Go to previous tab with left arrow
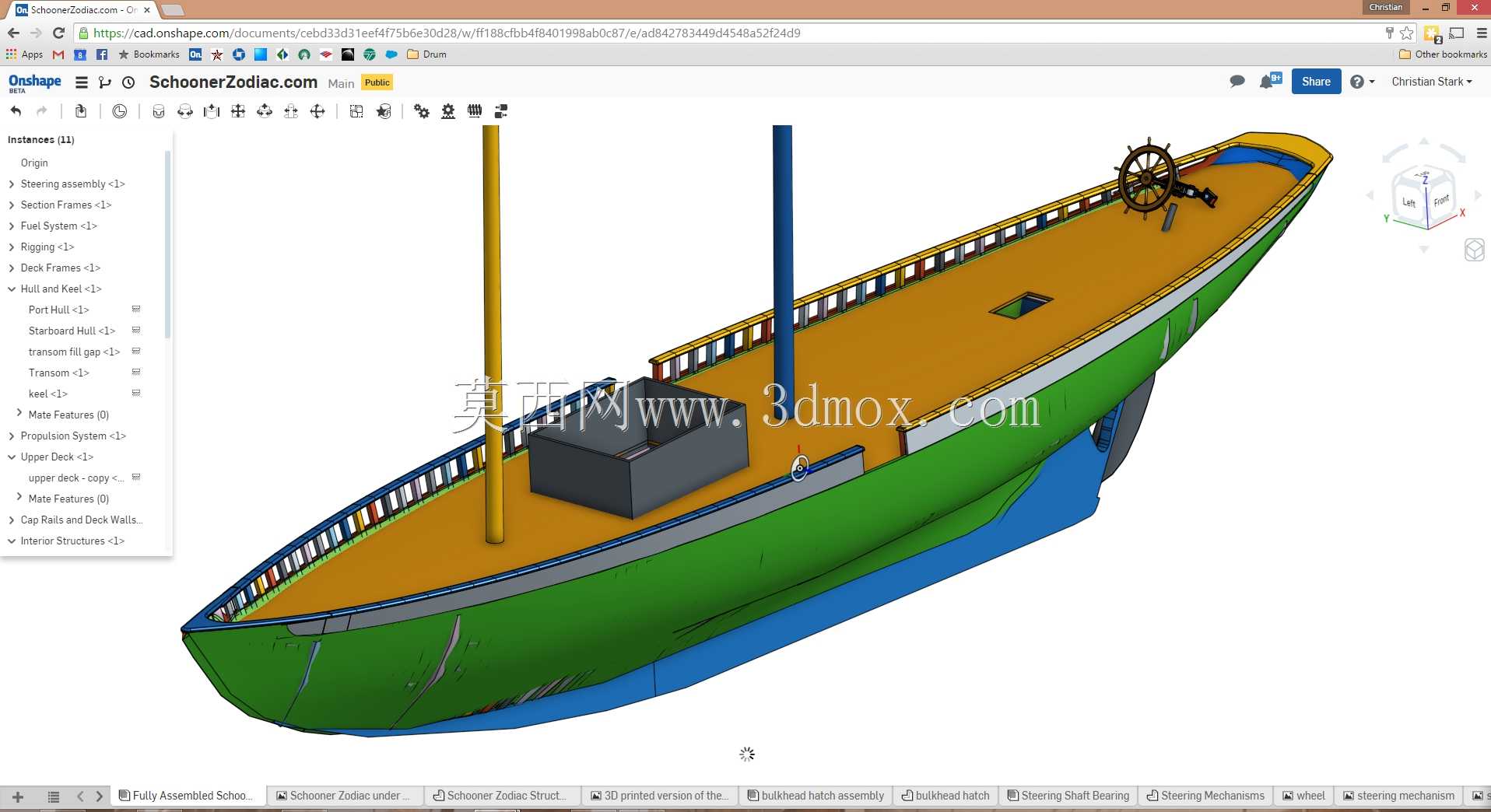This screenshot has height=812, width=1491. click(x=80, y=796)
